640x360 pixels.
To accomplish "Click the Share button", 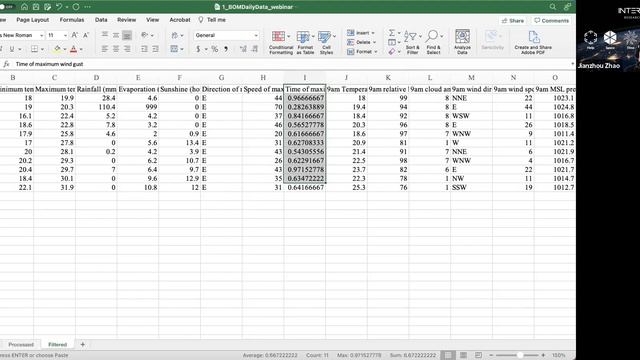I will 513,20.
